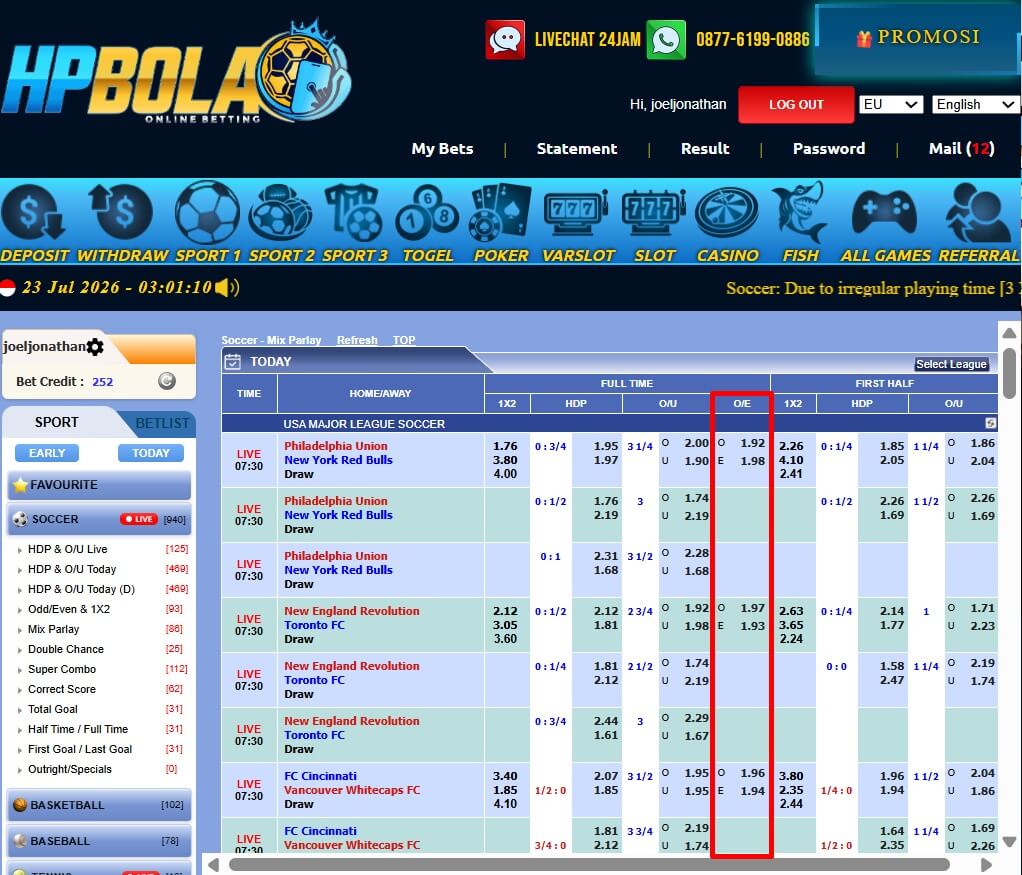Open Sport 2 icon

(281, 213)
